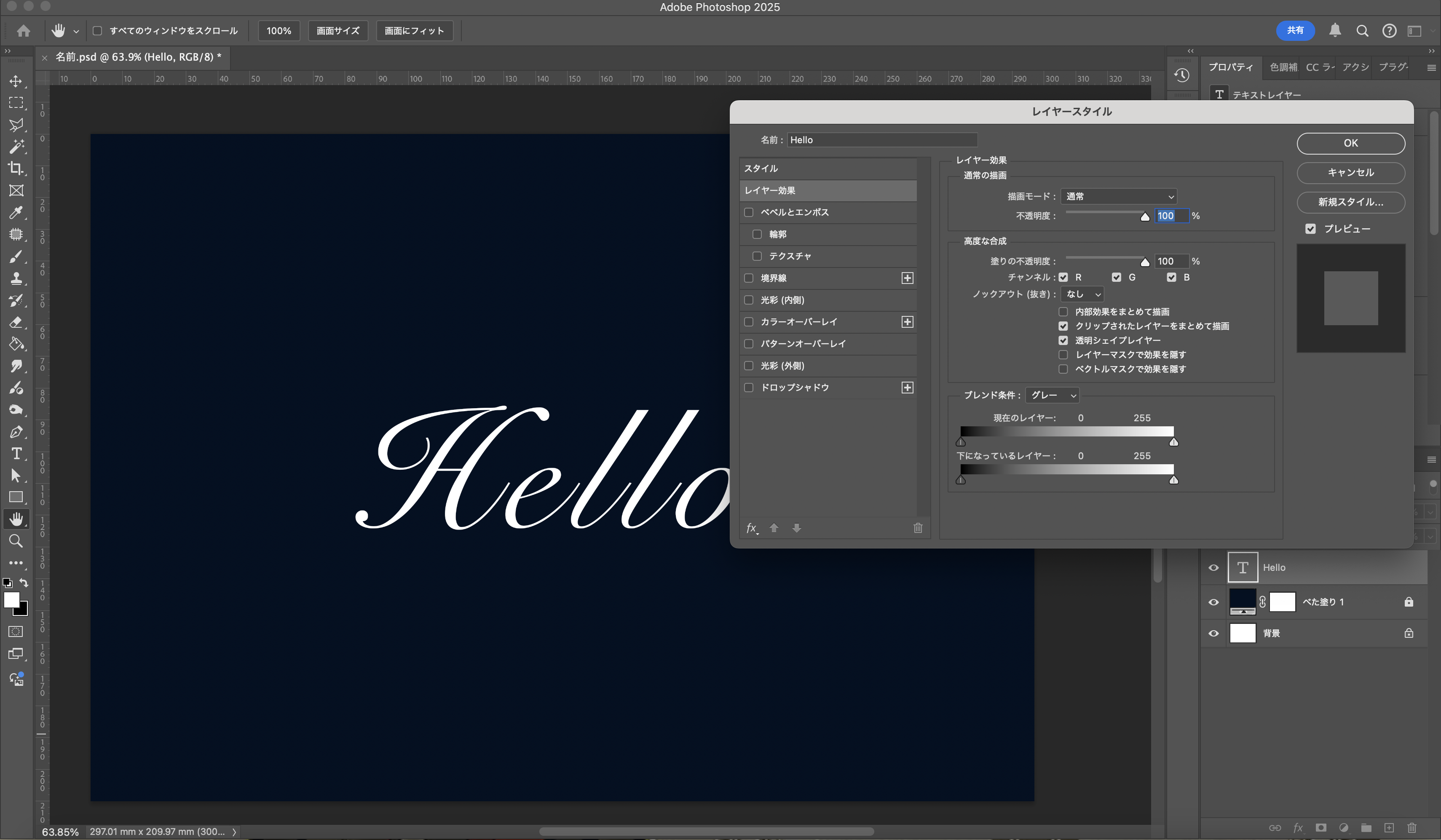1441x840 pixels.
Task: Click the delete effect trash icon in dialog
Action: point(918,528)
